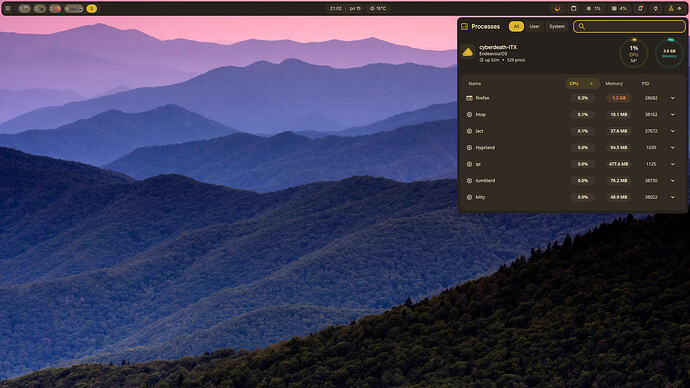690x388 pixels.
Task: Expand the kitty process row
Action: pos(672,197)
